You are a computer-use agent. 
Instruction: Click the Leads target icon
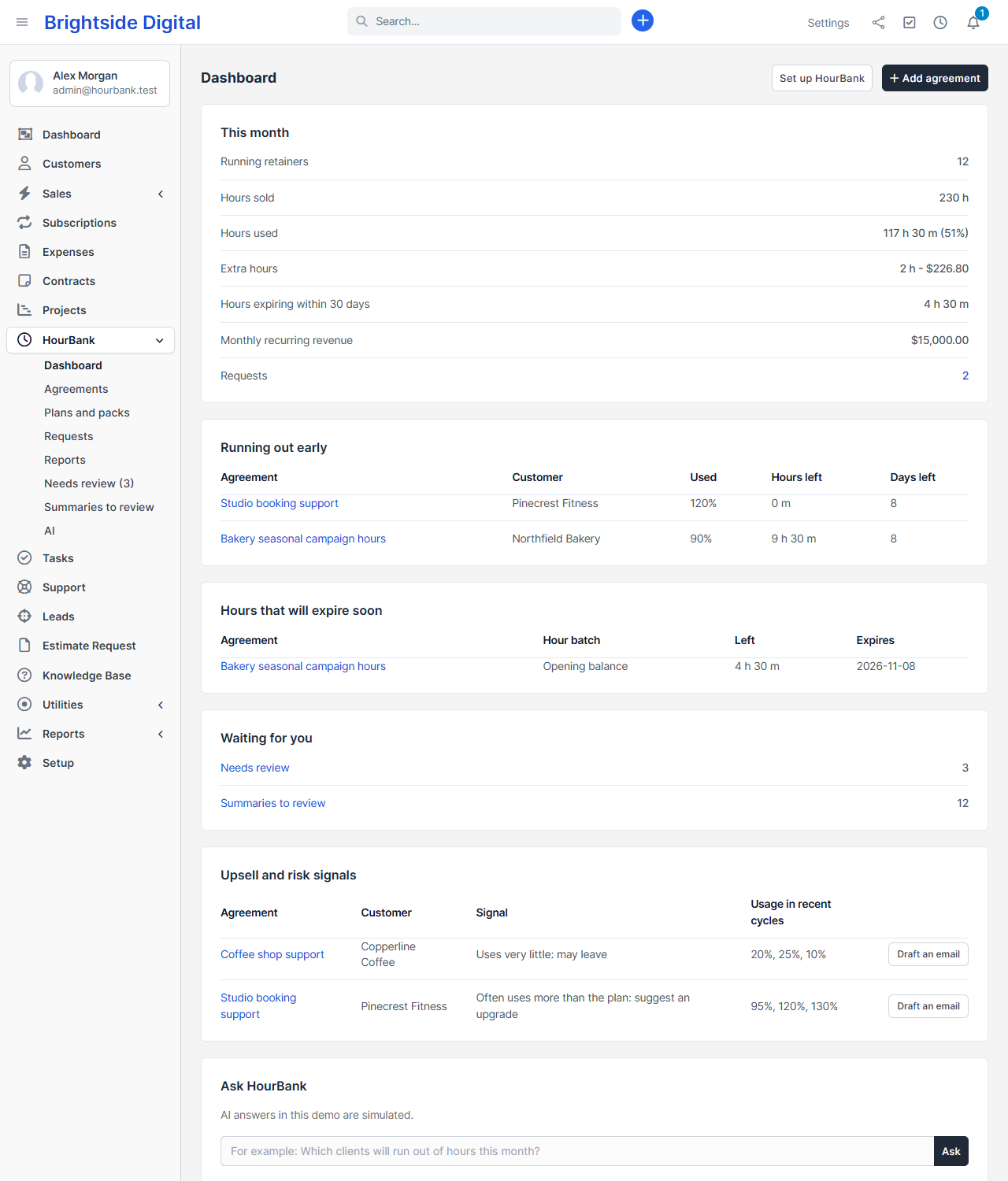pos(25,616)
